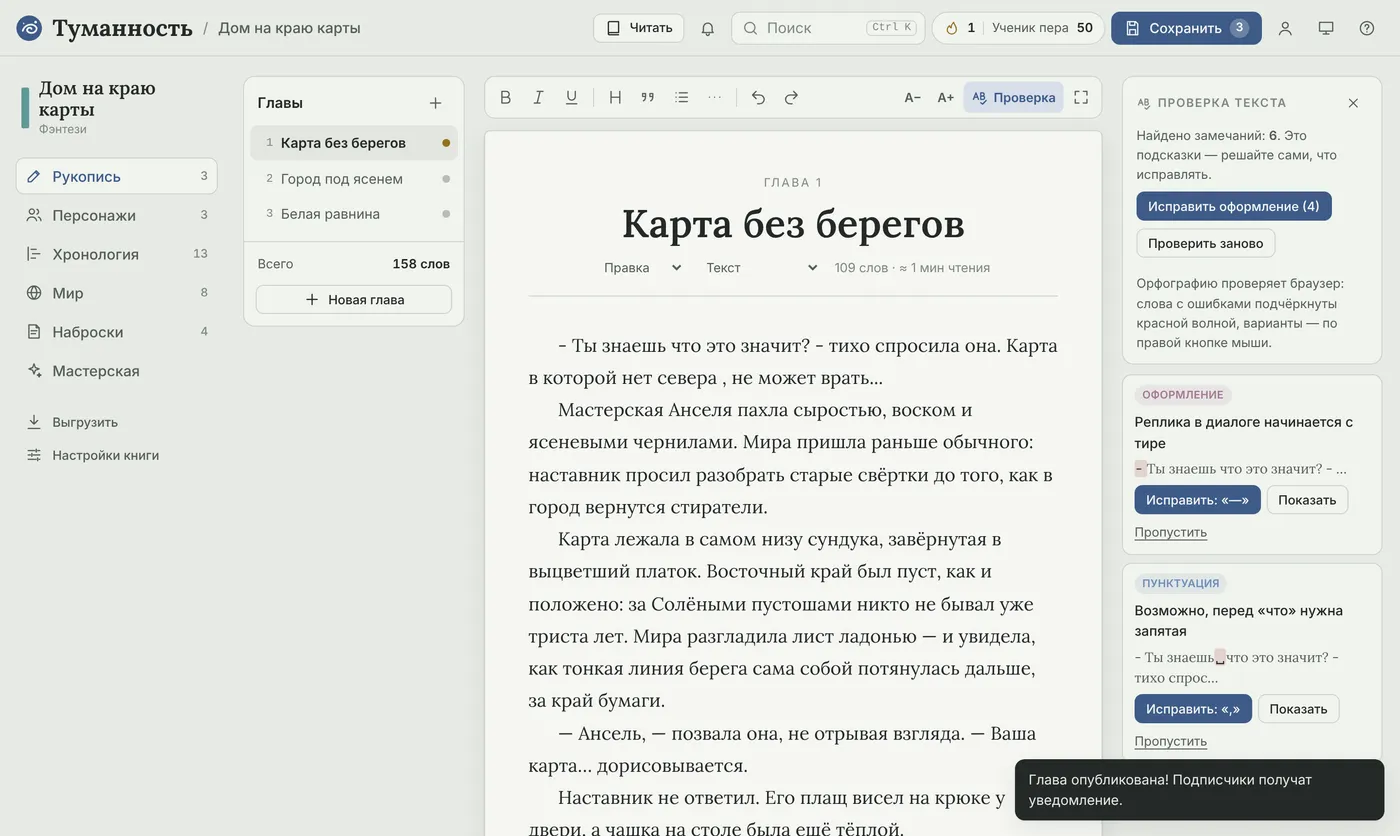Image resolution: width=1400 pixels, height=836 pixels.
Task: Click Показать in the Оформление card
Action: click(x=1307, y=500)
